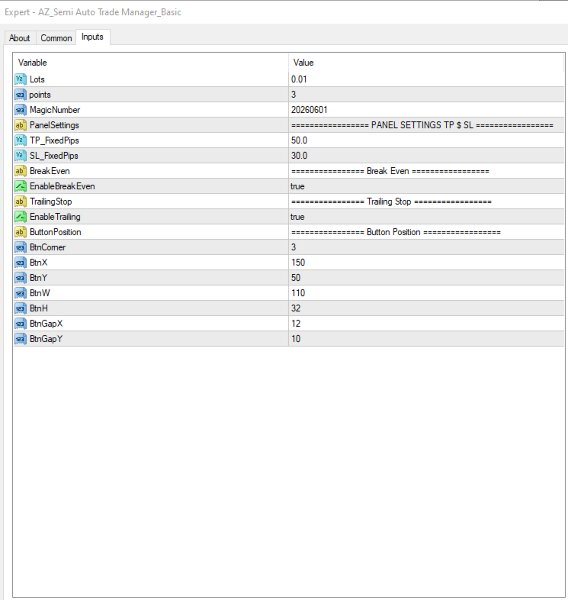568x600 pixels.
Task: Select the BreakEven variable name
Action: pyautogui.click(x=50, y=171)
